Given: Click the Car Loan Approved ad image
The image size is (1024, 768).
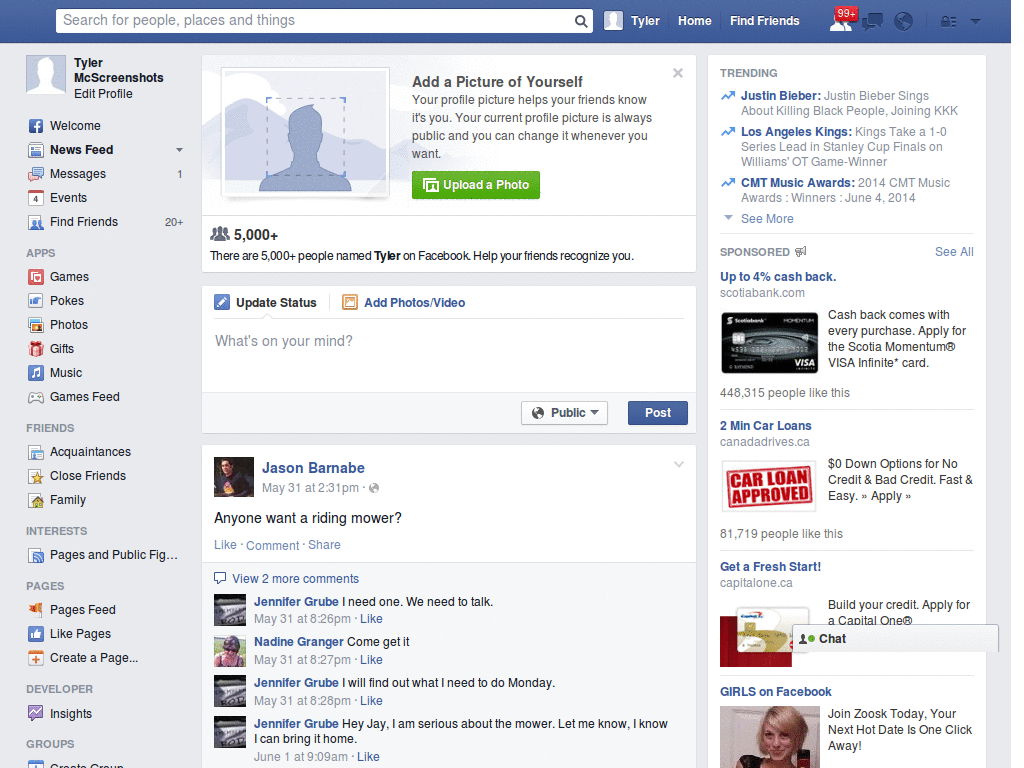Looking at the screenshot, I should [x=769, y=486].
